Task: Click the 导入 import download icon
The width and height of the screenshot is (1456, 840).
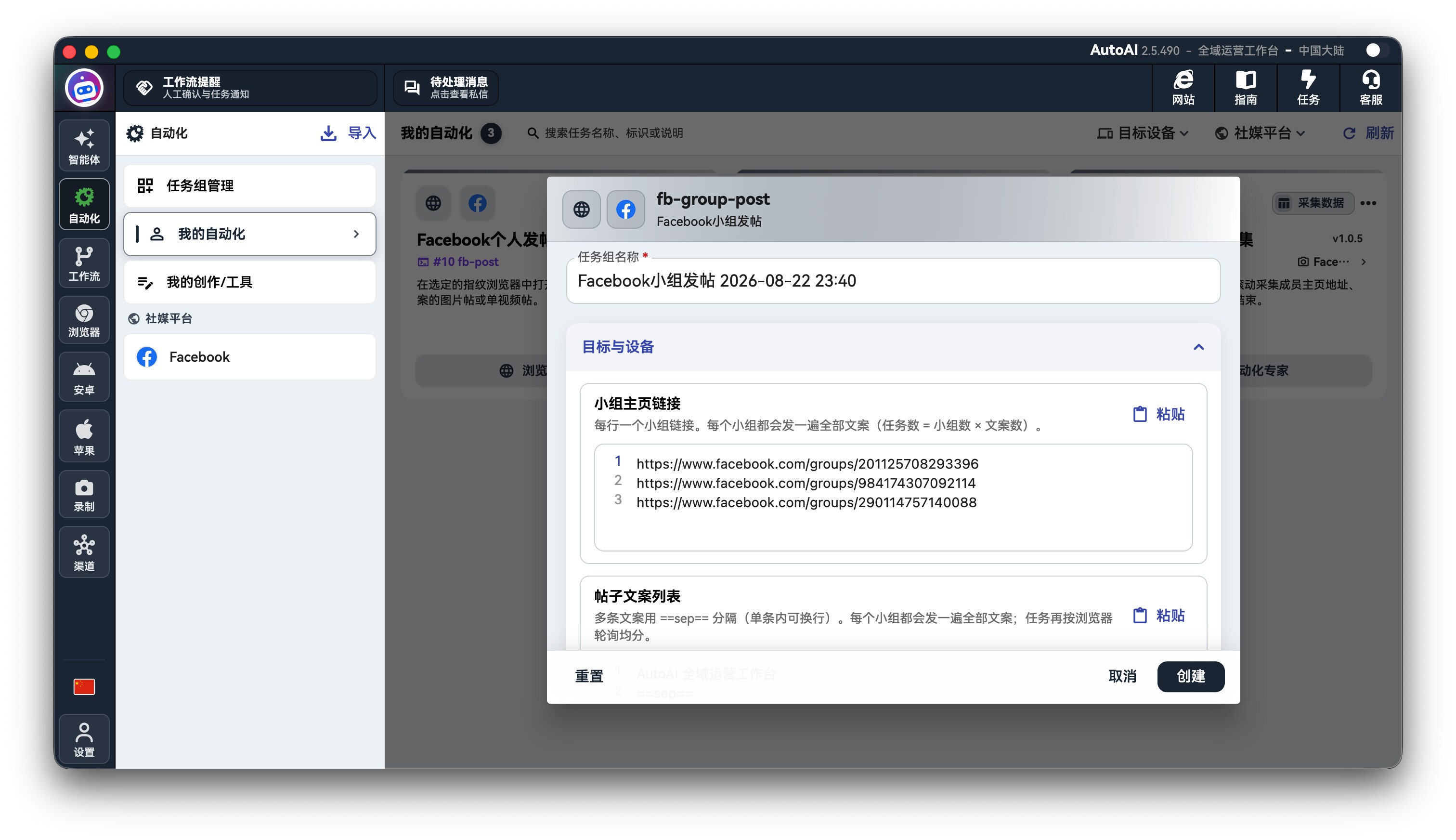Action: tap(328, 133)
